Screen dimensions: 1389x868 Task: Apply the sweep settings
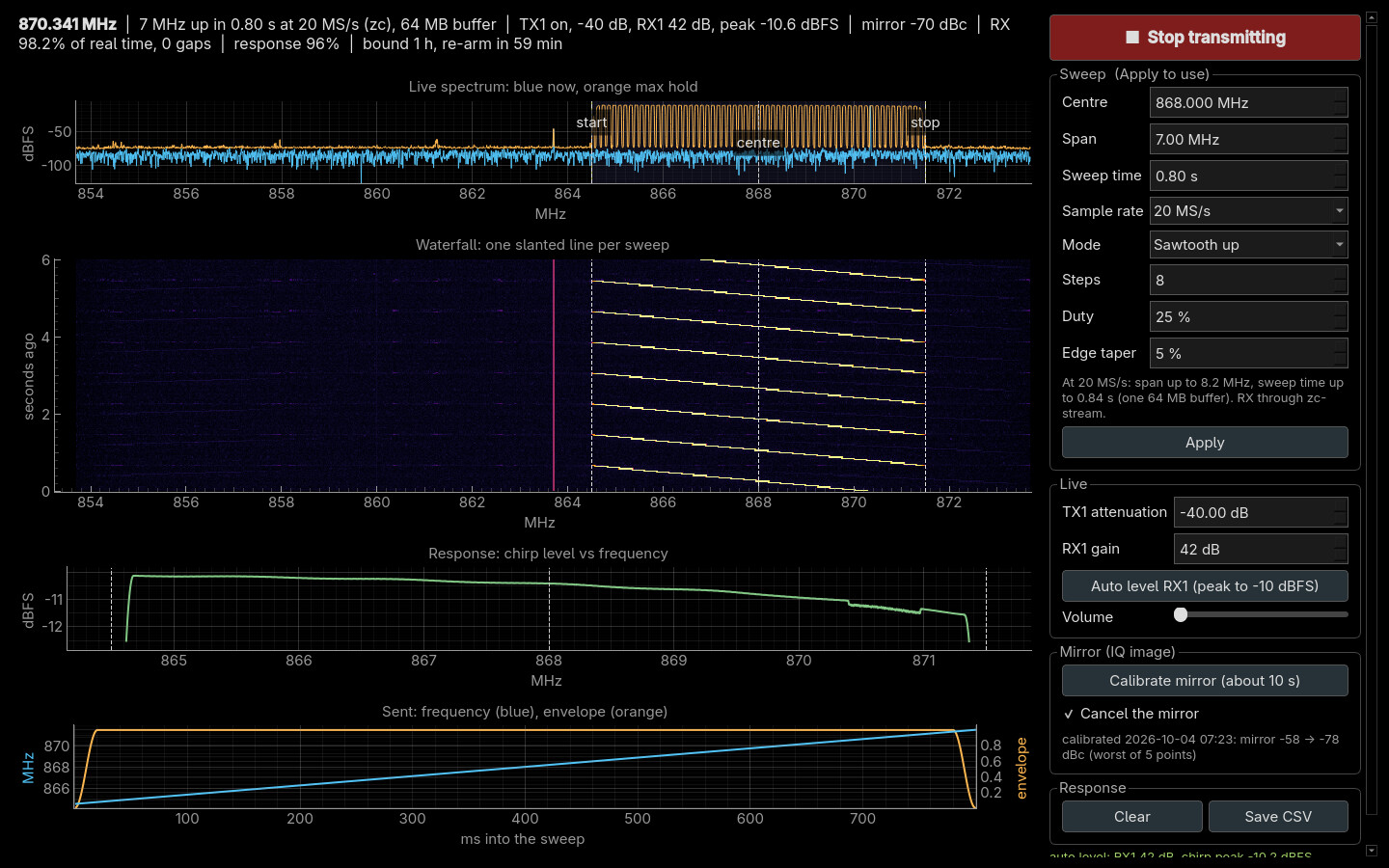tap(1205, 442)
